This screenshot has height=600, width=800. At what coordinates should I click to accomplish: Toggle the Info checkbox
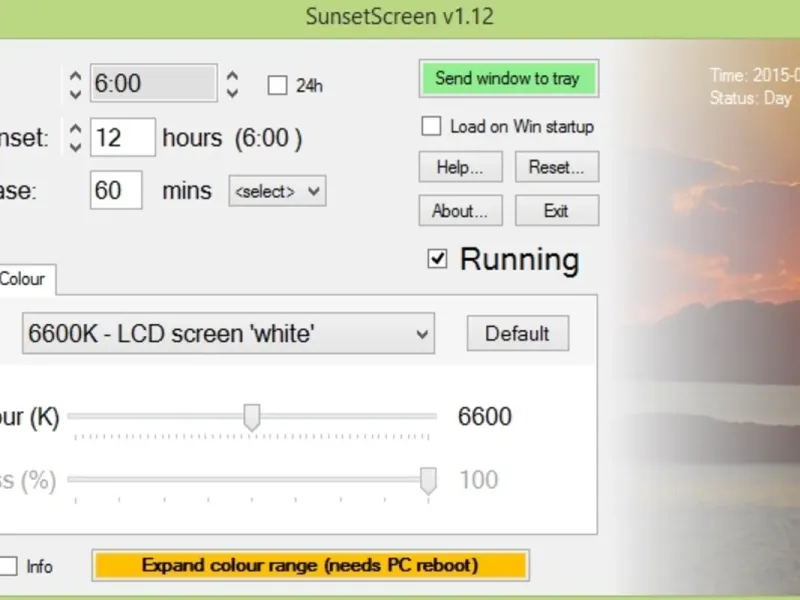(x=8, y=566)
